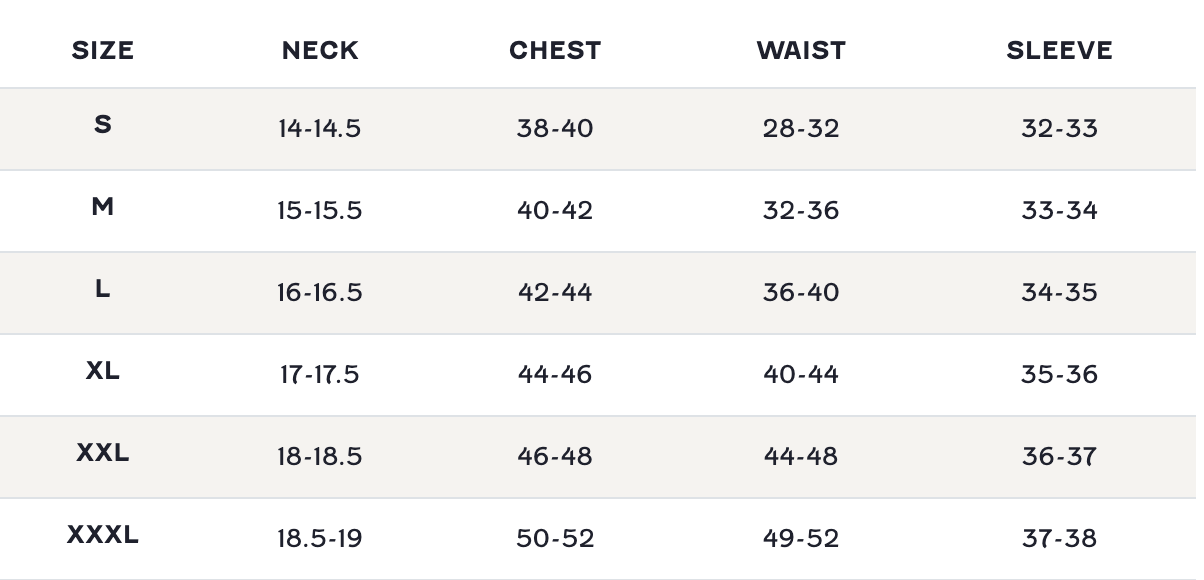This screenshot has height=580, width=1204.
Task: Select the S size row label
Action: coord(103,125)
